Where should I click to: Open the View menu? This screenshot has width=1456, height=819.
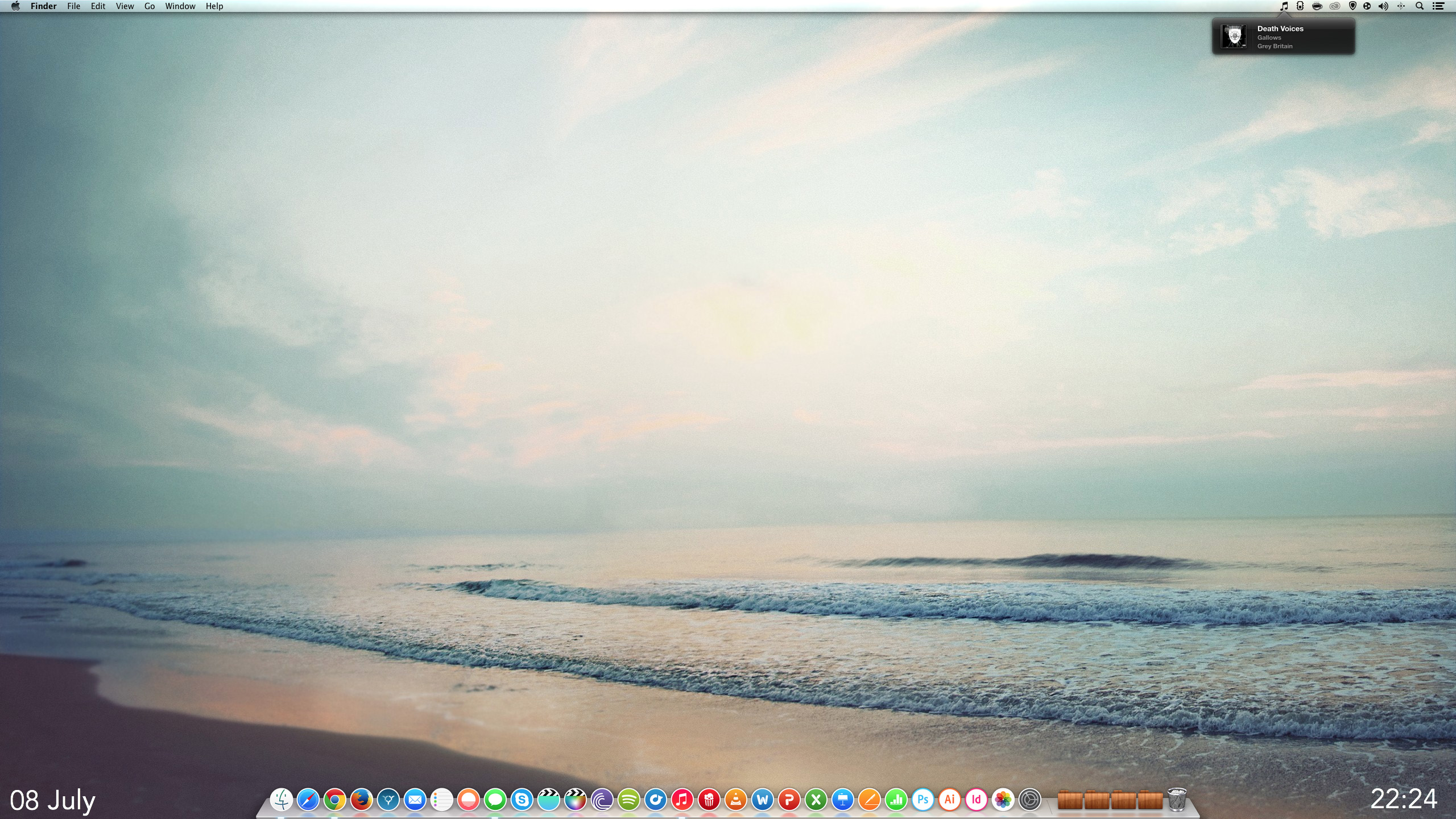point(125,6)
